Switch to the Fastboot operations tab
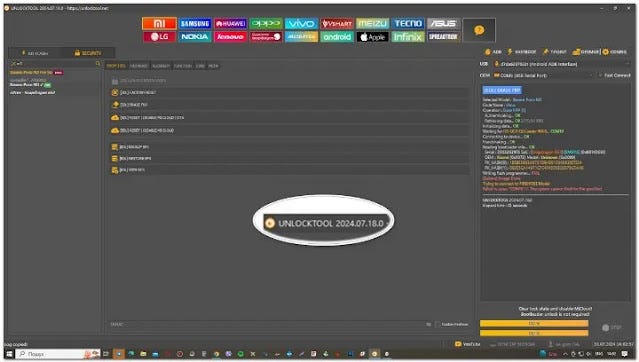This screenshot has height=362, width=639. [x=139, y=66]
